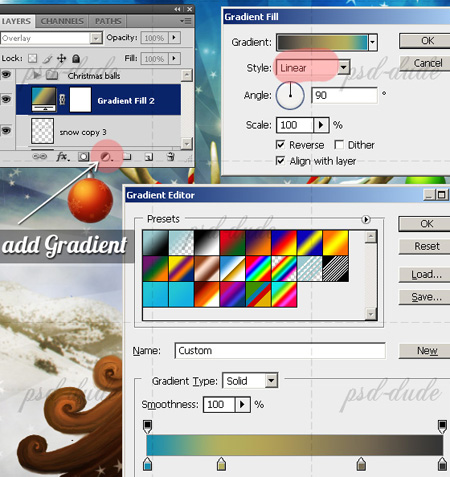
Task: Hide the Christmas balls group with its eye icon
Action: pyautogui.click(x=6, y=75)
